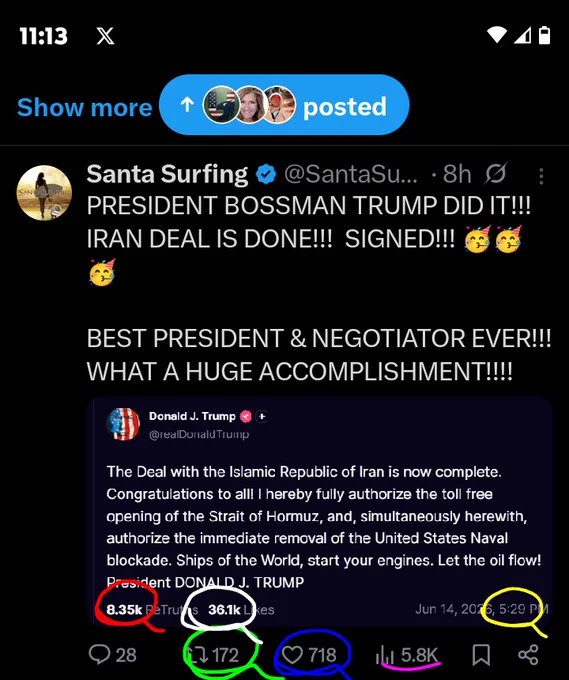This screenshot has height=680, width=569.
Task: Open the Santa Surfing profile avatar
Action: (44, 193)
